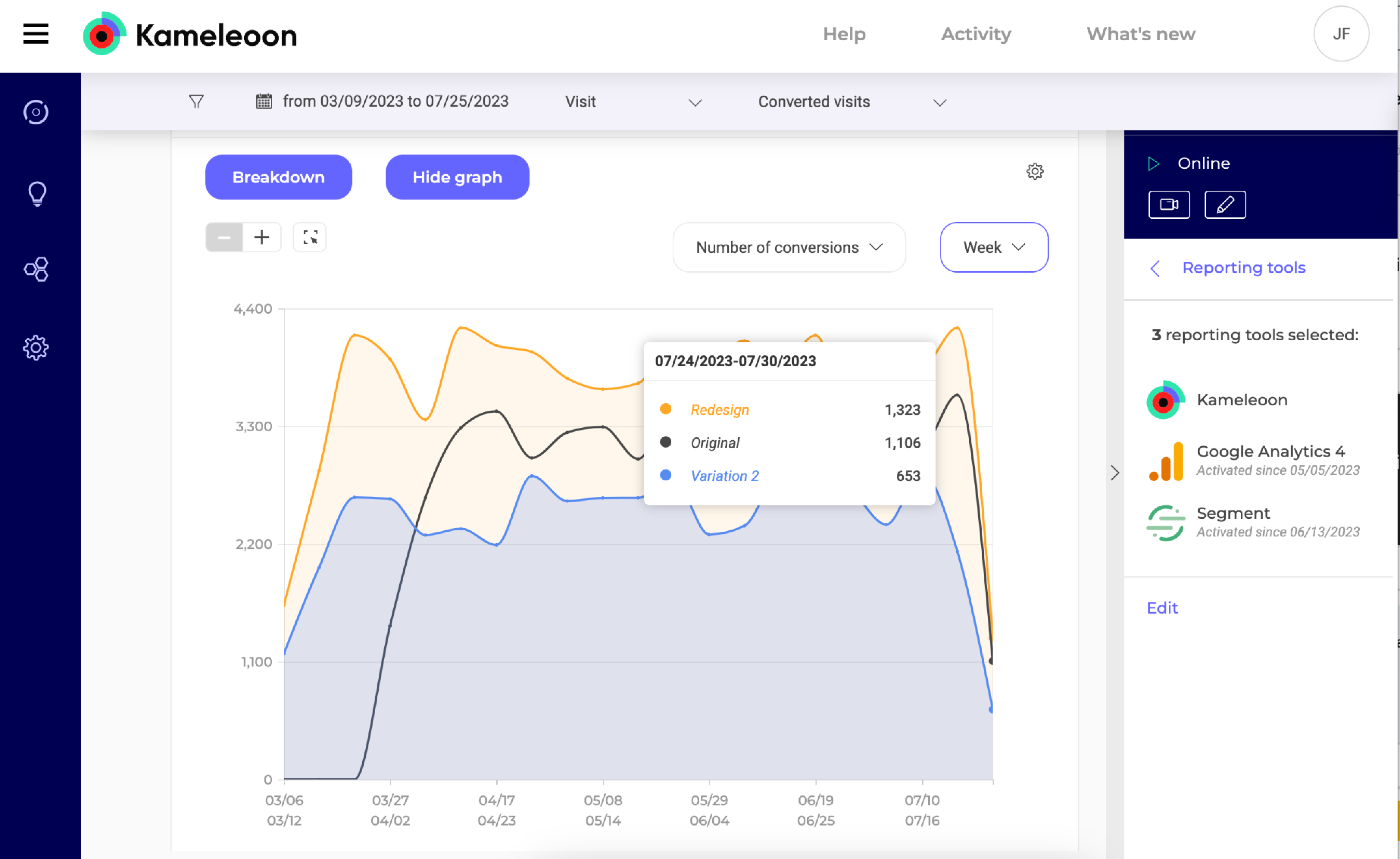
Task: Click the calendar date range icon
Action: [x=264, y=101]
